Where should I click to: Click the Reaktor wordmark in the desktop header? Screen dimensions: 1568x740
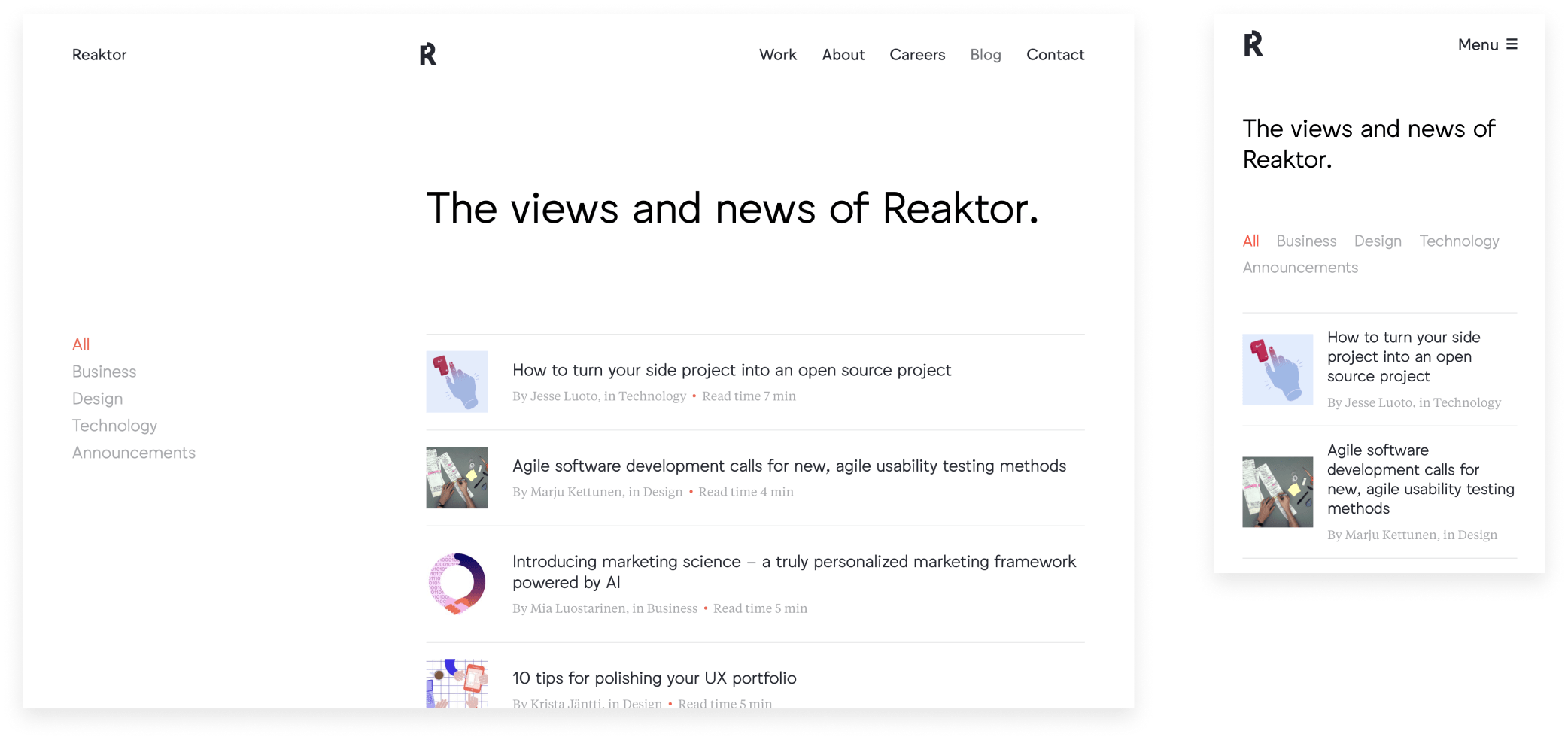click(x=99, y=55)
